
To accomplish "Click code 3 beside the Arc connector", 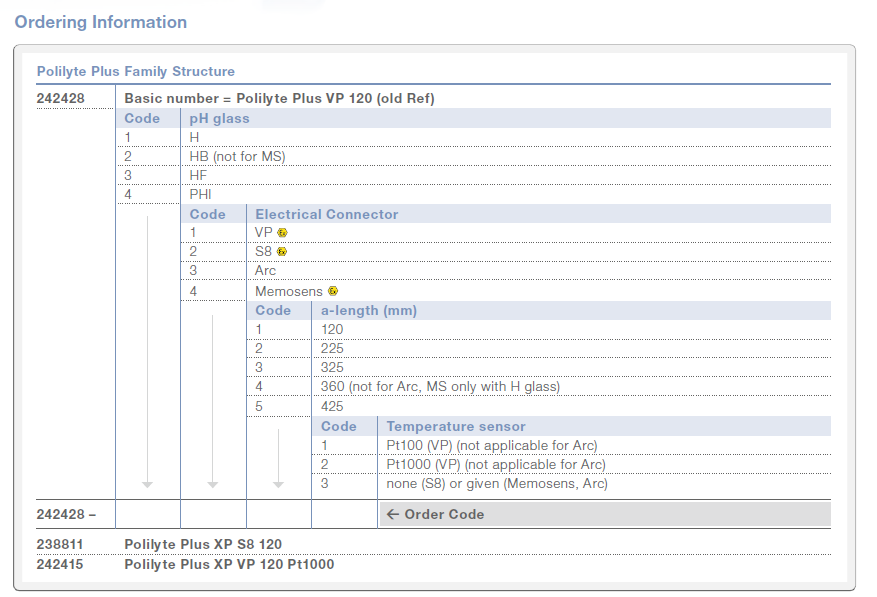I will click(194, 271).
